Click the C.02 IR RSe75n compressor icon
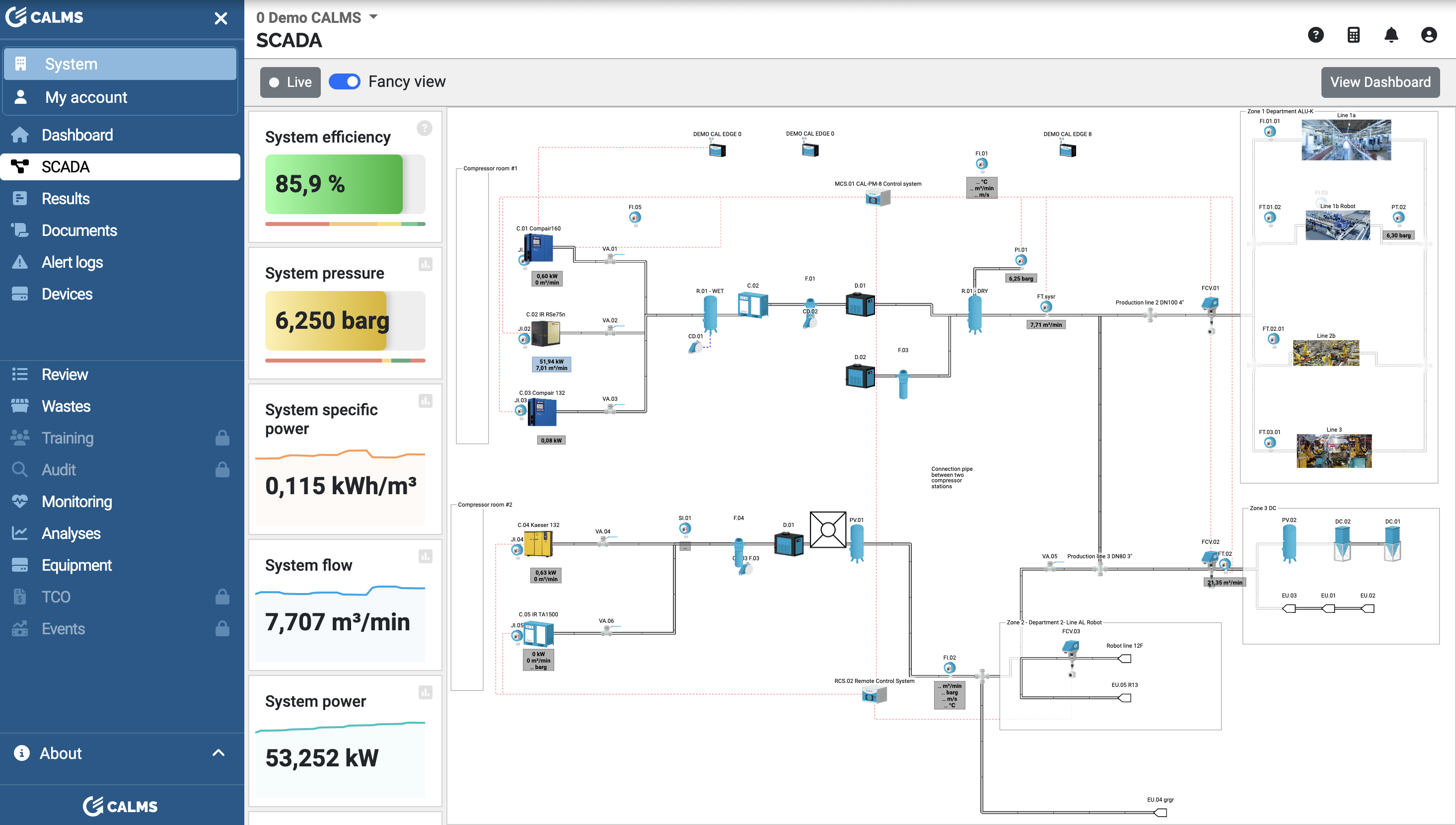 click(546, 333)
